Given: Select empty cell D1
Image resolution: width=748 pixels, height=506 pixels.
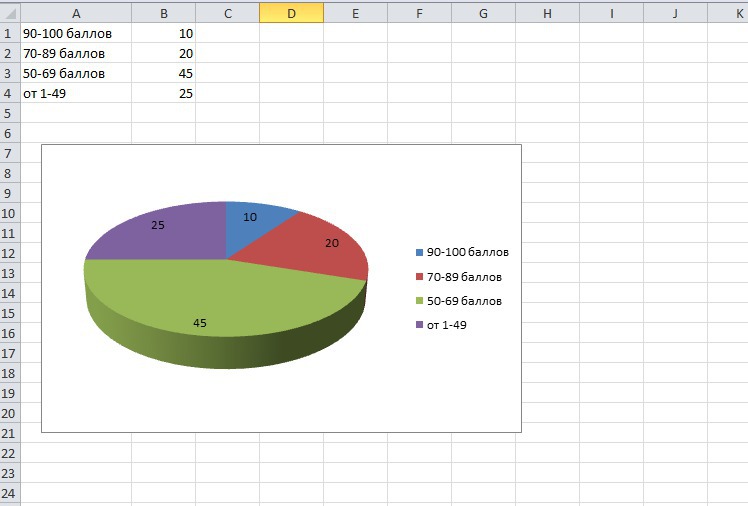Looking at the screenshot, I should pyautogui.click(x=291, y=33).
